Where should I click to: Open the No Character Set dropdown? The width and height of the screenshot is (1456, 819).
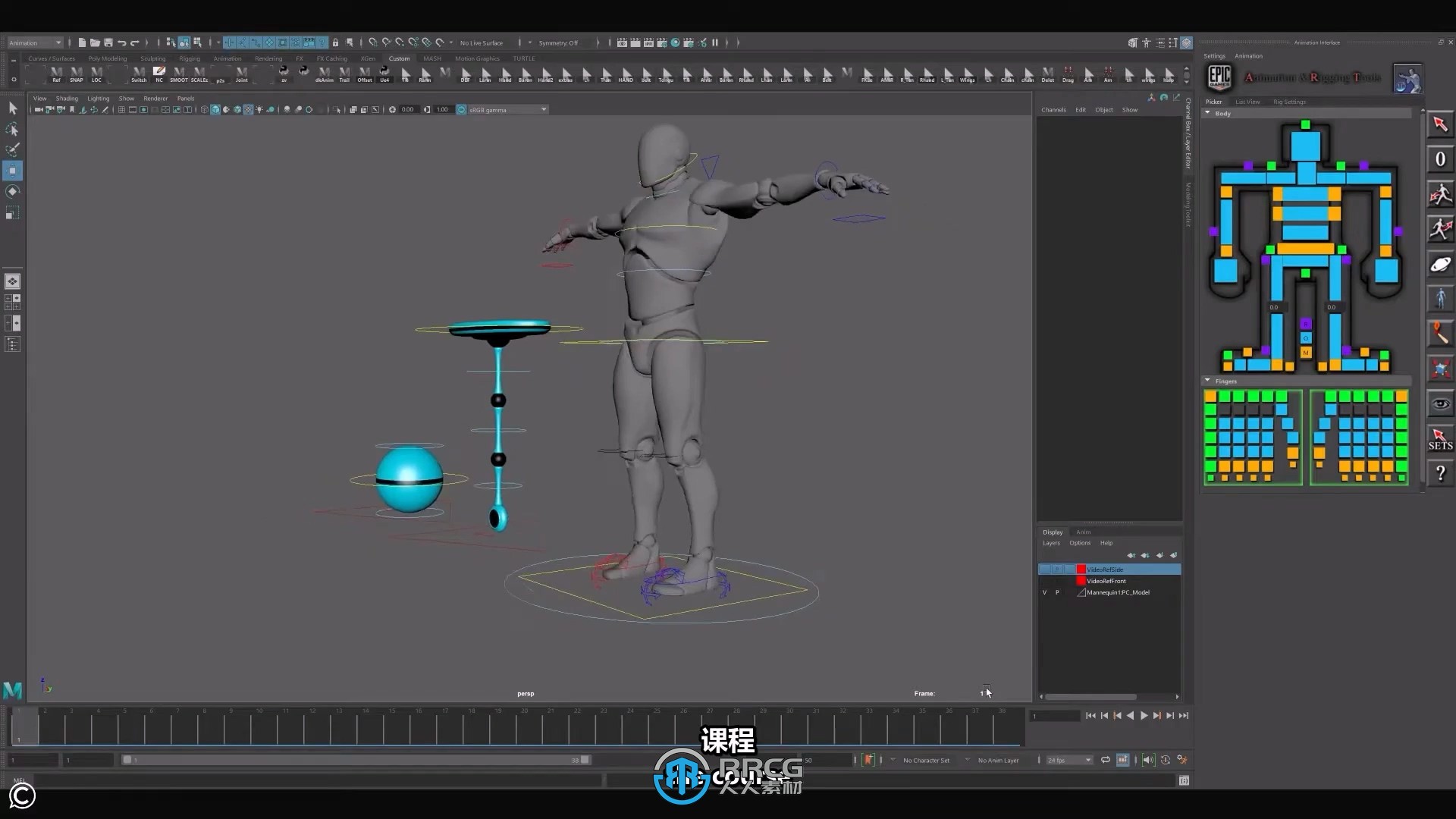pyautogui.click(x=925, y=760)
